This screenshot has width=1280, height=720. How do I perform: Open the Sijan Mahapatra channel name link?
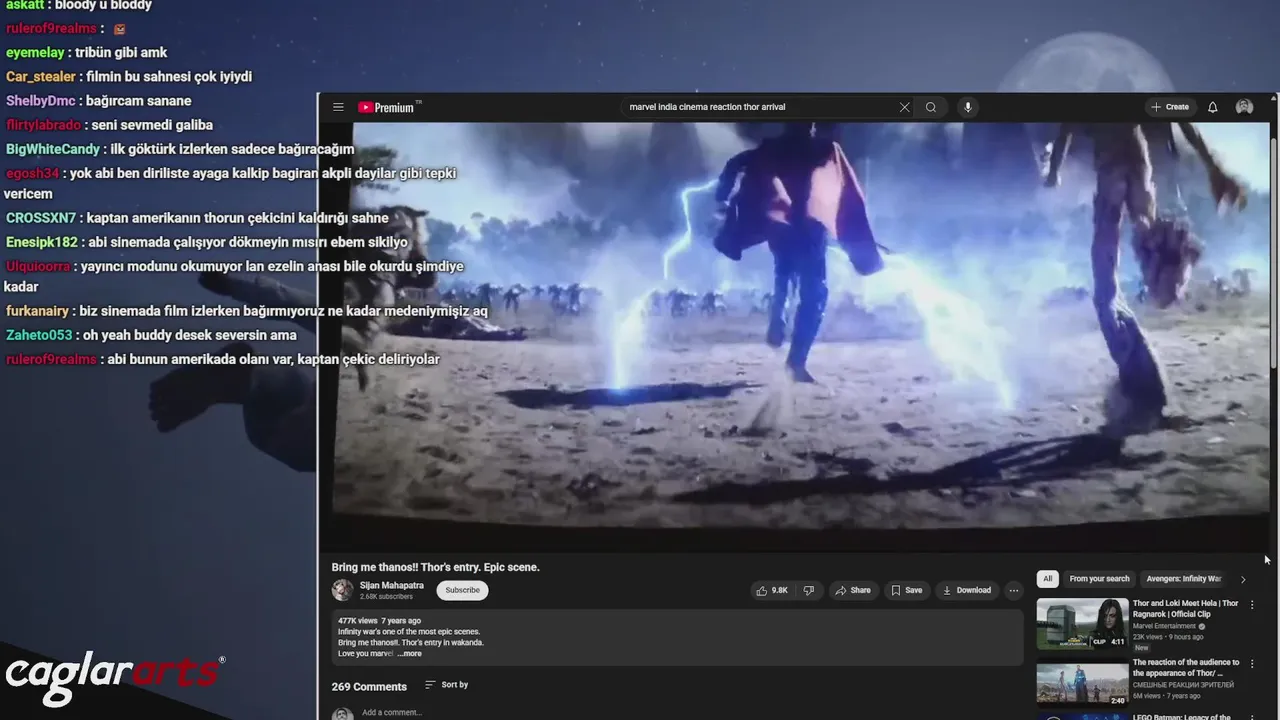click(x=392, y=586)
